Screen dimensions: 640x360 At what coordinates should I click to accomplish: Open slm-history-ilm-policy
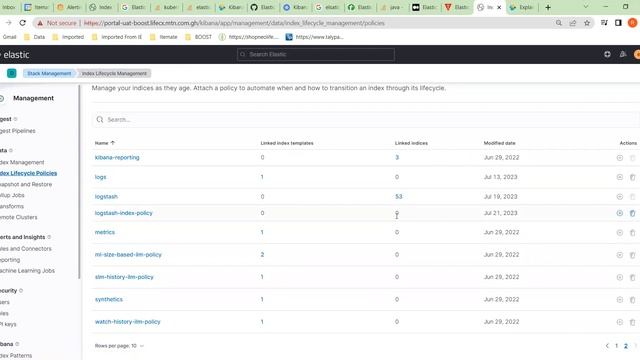click(x=124, y=277)
